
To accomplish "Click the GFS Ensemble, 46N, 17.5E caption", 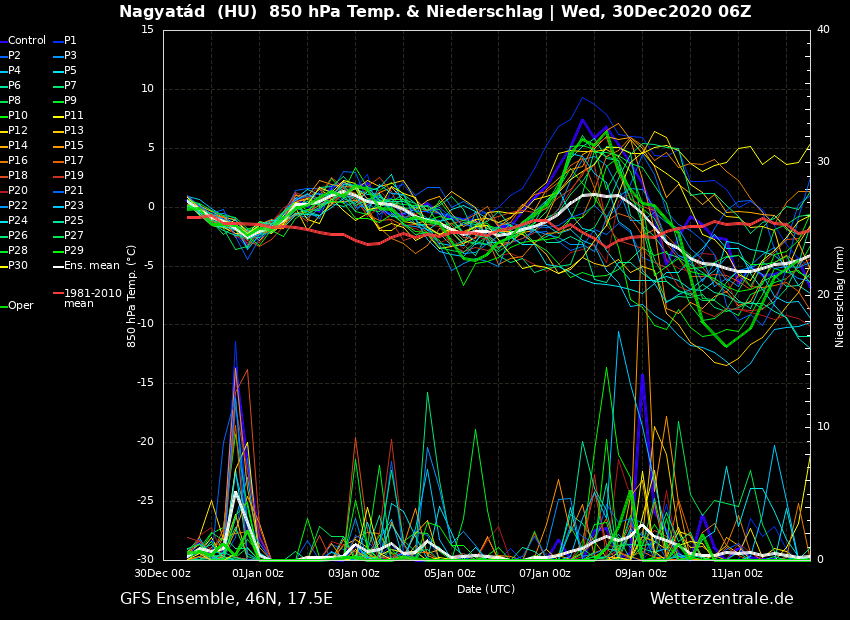I will tap(226, 599).
